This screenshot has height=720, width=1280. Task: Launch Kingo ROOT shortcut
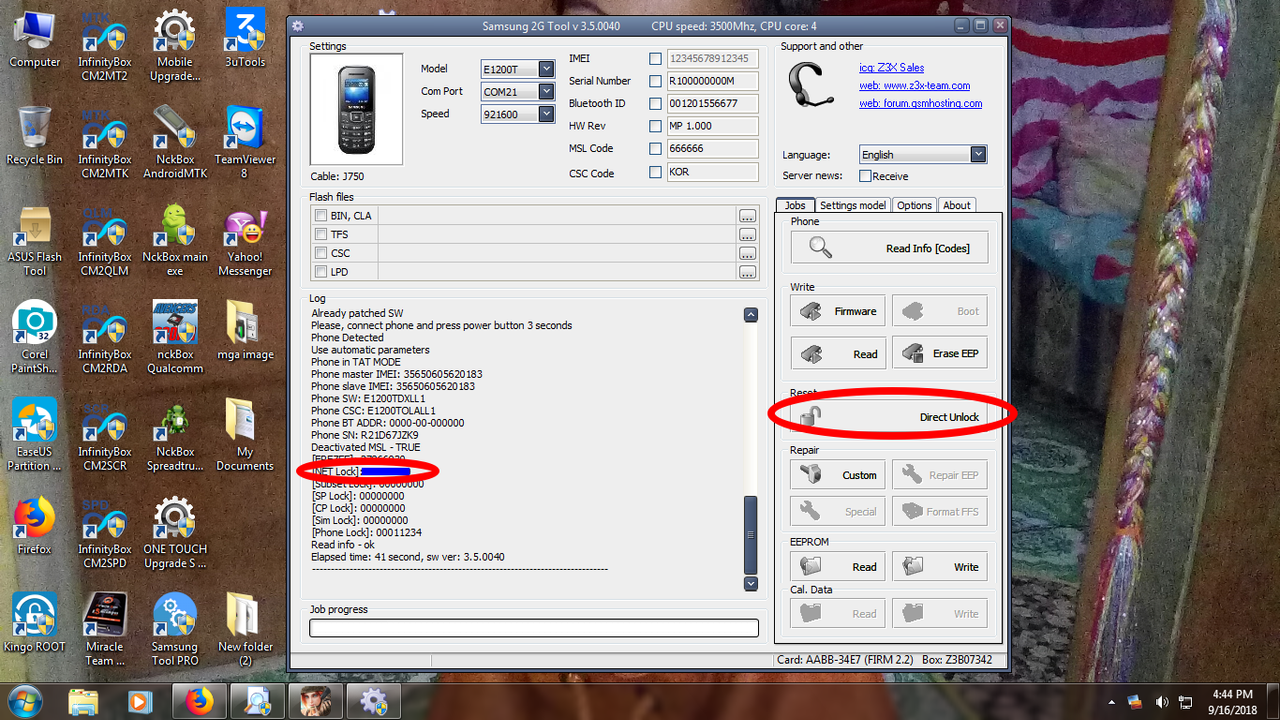pyautogui.click(x=35, y=623)
